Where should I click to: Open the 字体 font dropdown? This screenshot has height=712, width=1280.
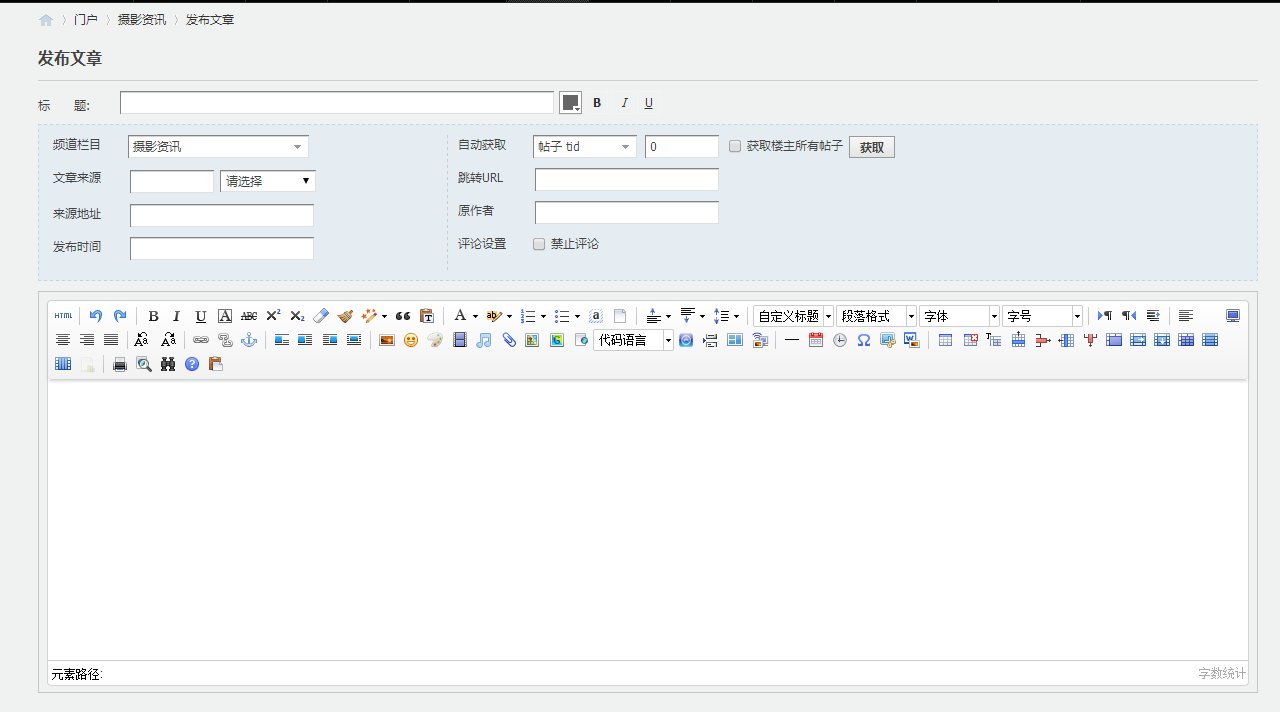point(959,316)
